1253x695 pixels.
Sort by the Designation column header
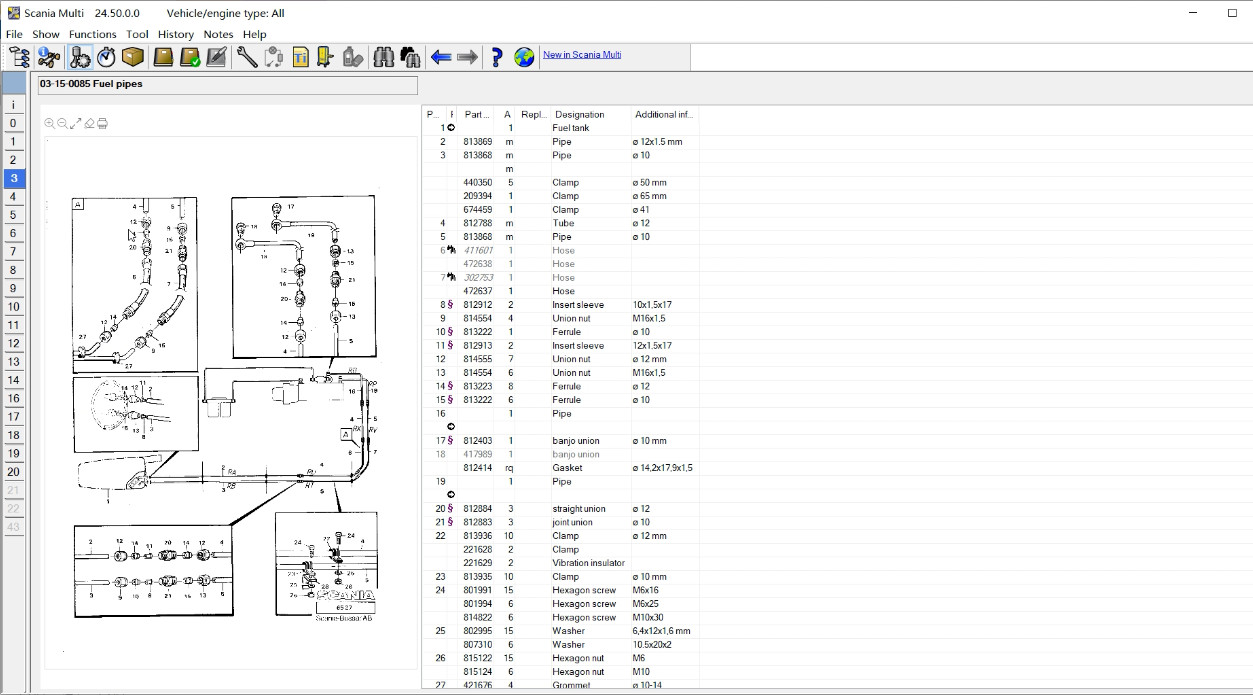(591, 115)
